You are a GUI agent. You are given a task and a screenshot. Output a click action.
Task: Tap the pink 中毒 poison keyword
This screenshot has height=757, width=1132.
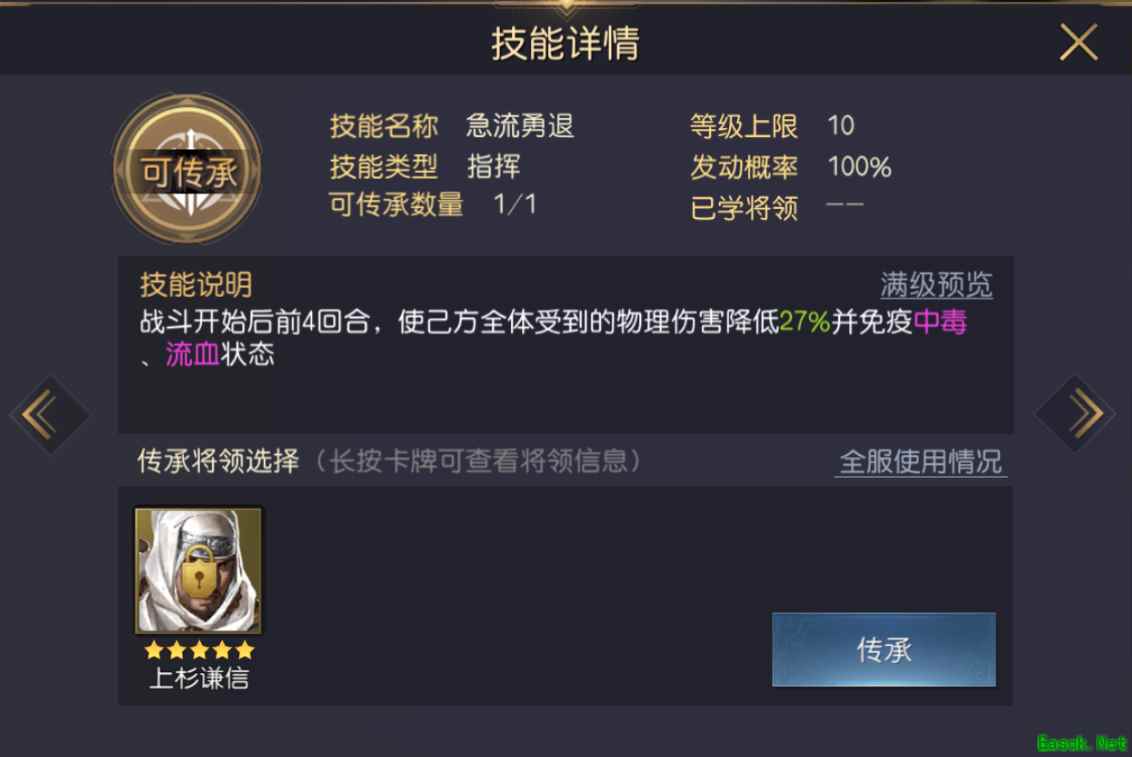pos(940,322)
